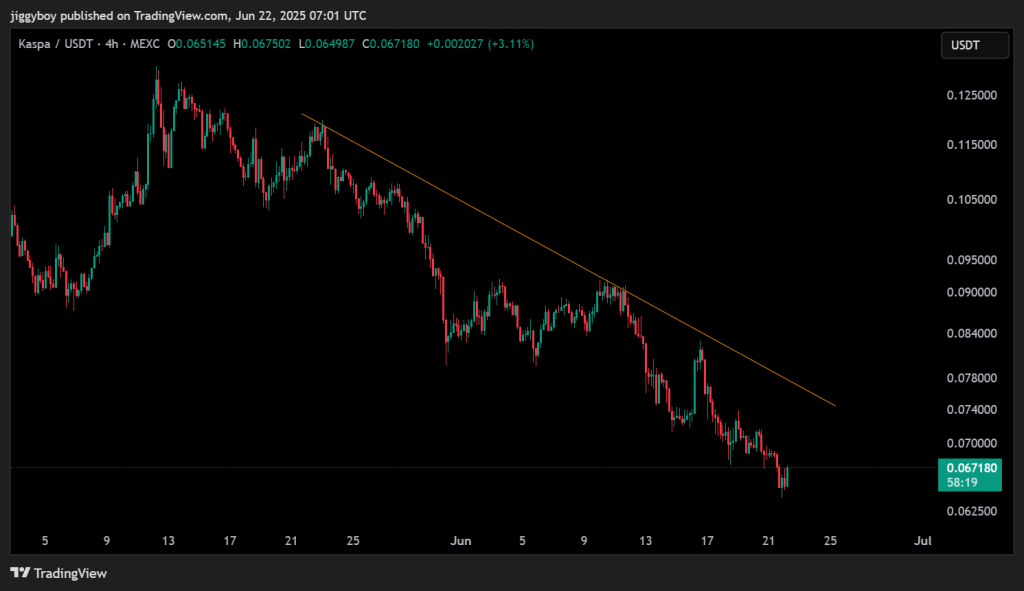Click the percentage change +3.11% label
1024x591 pixels.
(x=511, y=44)
